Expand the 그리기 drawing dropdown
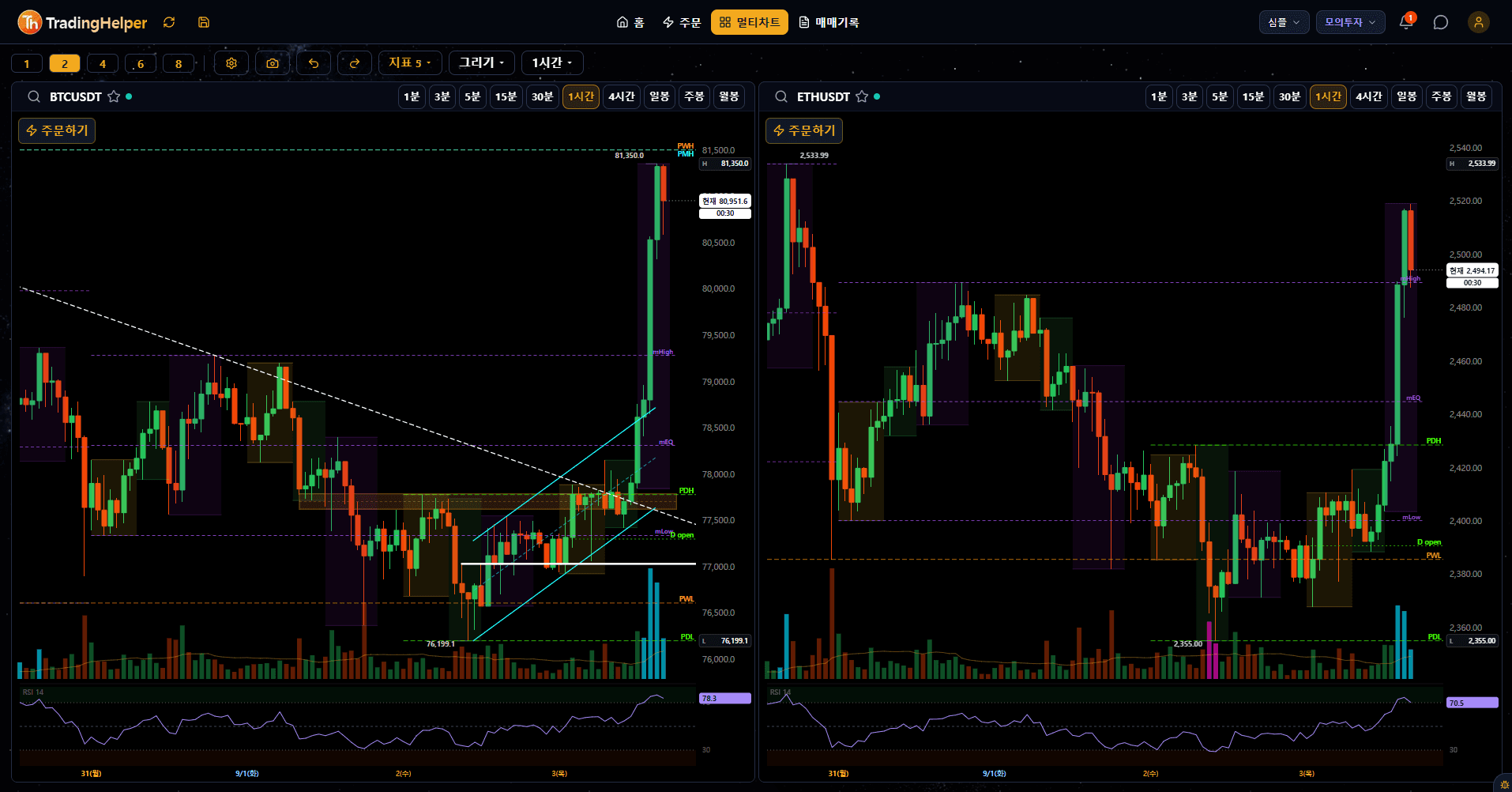Screen dimensions: 1512x792 pos(482,63)
